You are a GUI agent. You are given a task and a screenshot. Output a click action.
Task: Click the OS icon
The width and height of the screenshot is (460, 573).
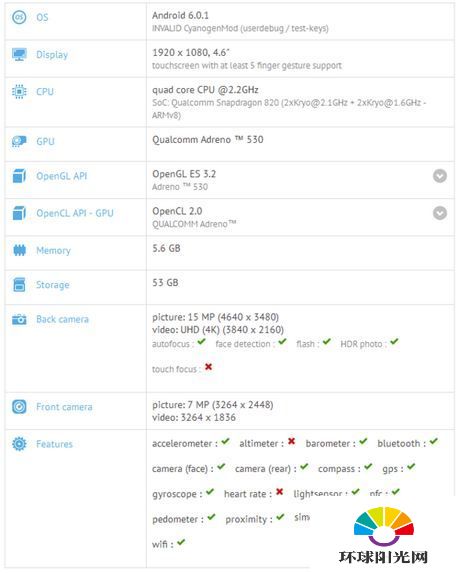coord(19,17)
